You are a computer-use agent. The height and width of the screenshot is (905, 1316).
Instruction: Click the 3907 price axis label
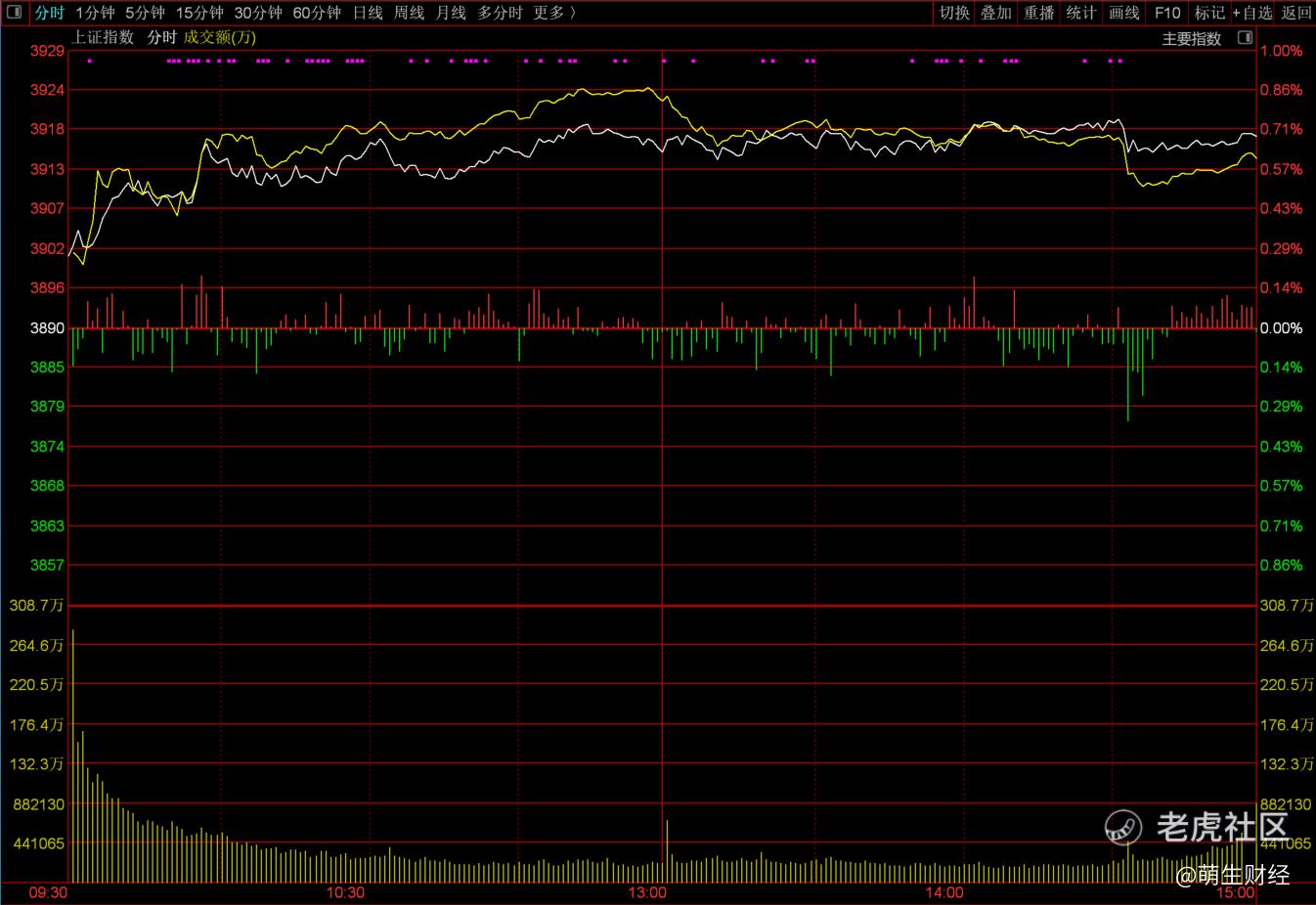(x=47, y=208)
